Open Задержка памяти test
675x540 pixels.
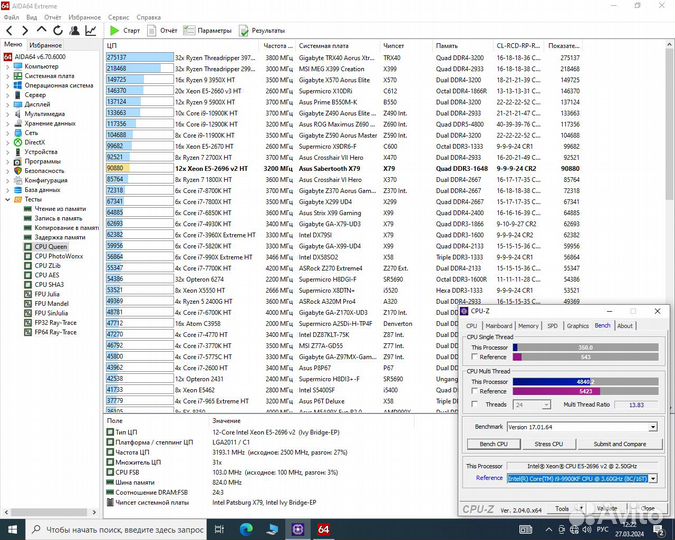coord(60,237)
